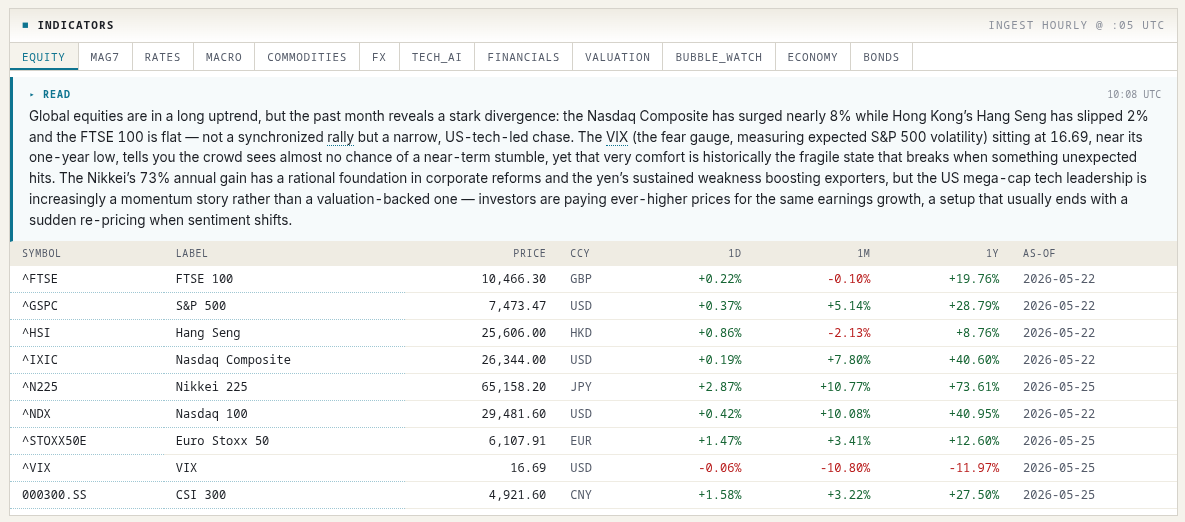Click the 1Y value +28.79%
1185x522 pixels.
pos(974,306)
